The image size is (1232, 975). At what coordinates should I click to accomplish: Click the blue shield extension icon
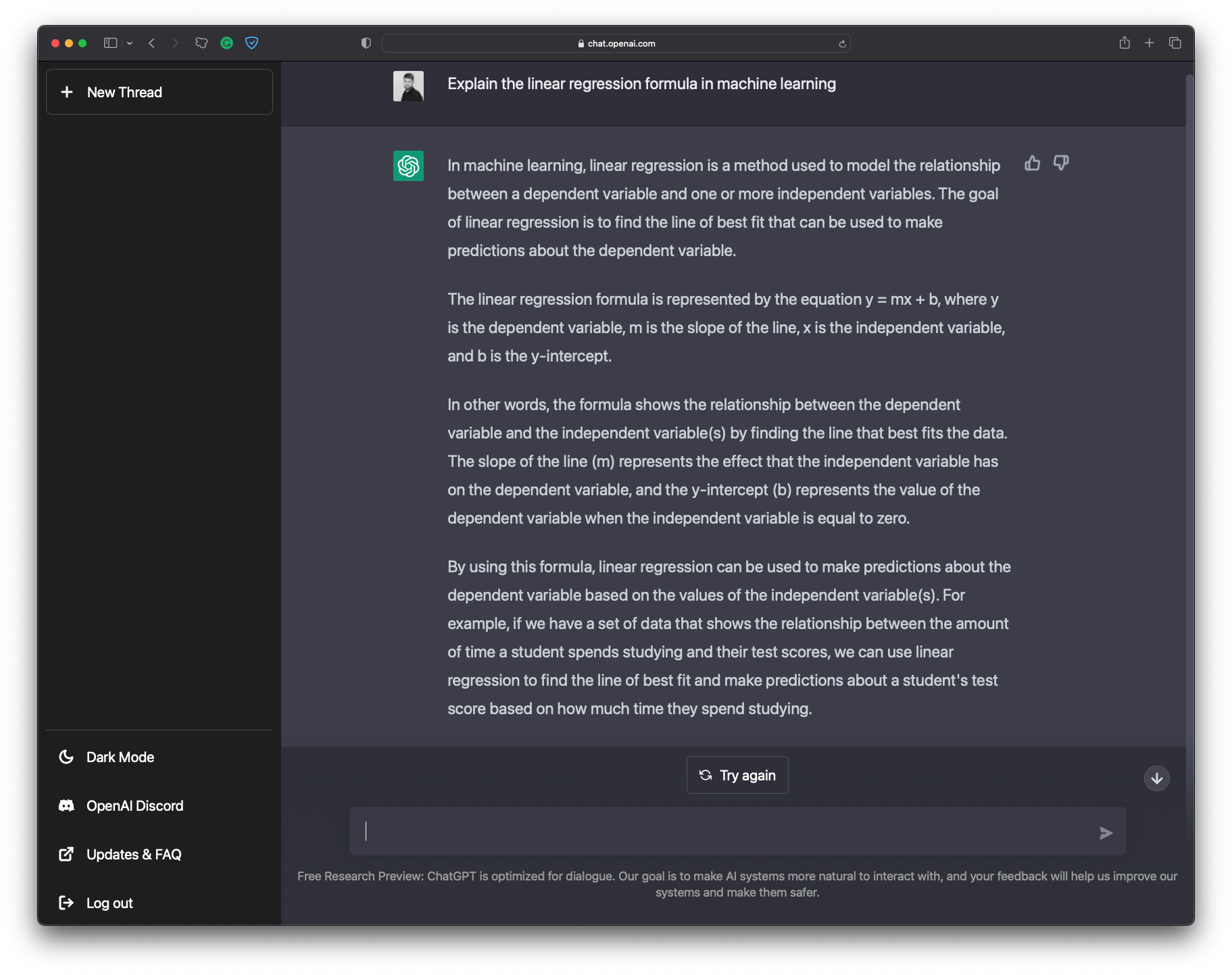(251, 43)
